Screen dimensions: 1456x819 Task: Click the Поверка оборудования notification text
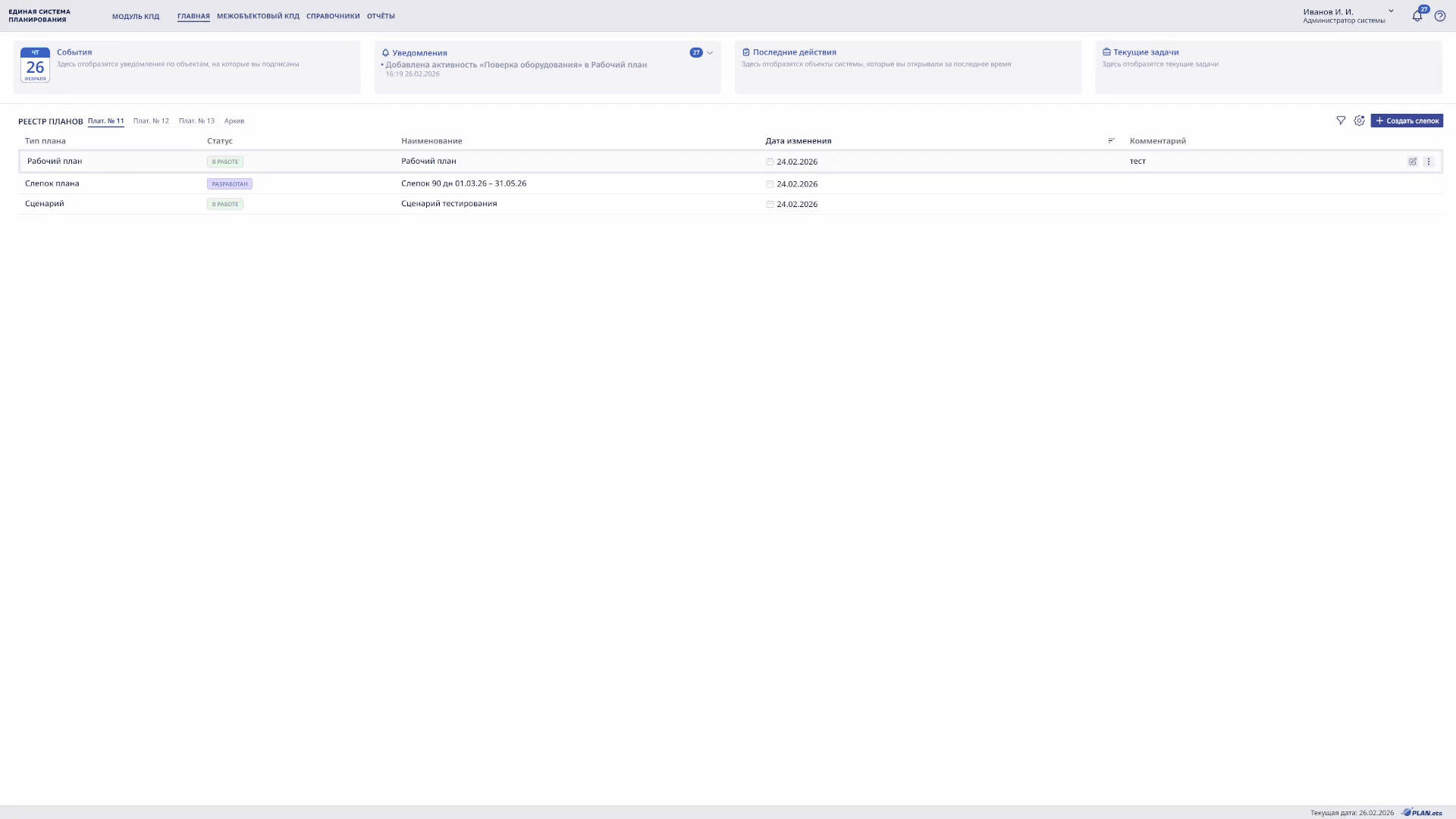(516, 65)
